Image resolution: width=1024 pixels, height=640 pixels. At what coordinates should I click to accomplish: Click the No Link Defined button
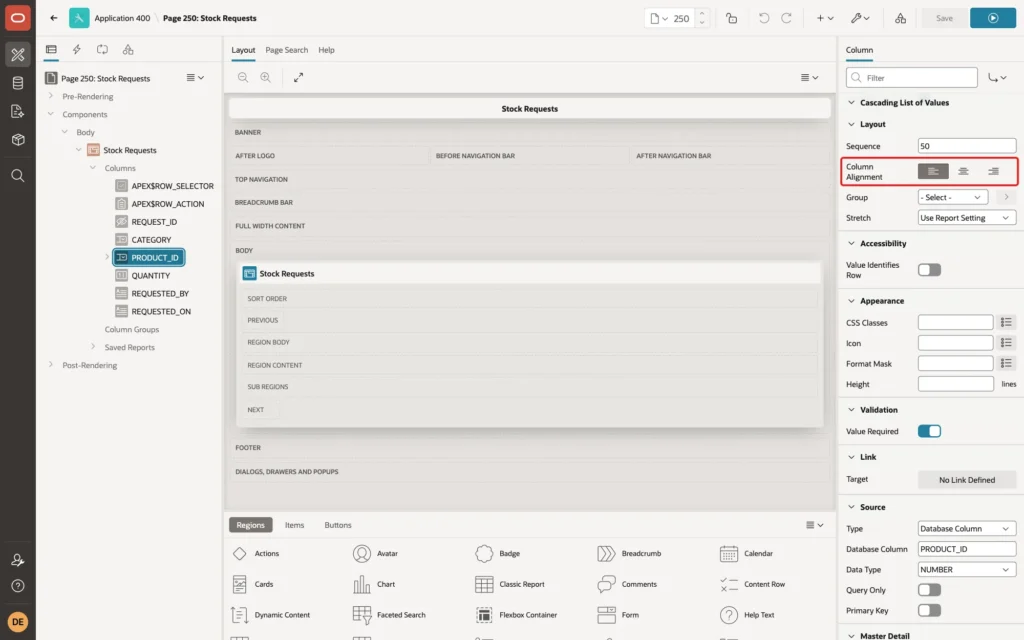pyautogui.click(x=967, y=479)
